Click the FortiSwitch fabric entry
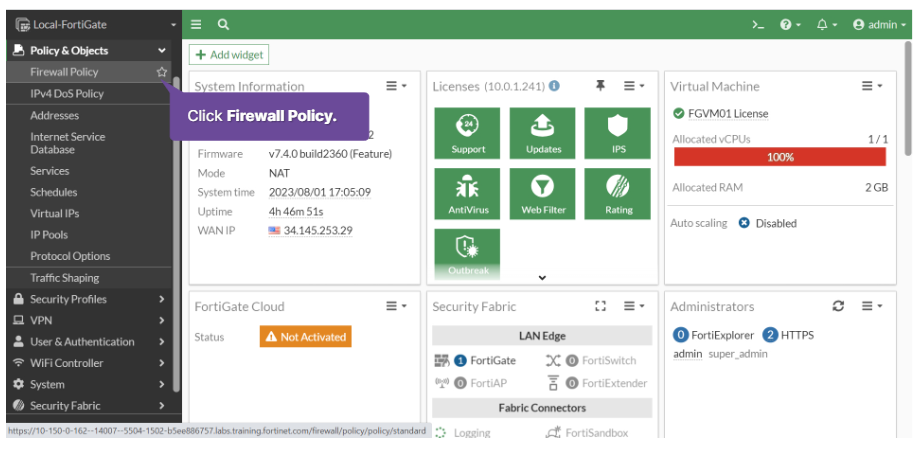913x458 pixels. [x=592, y=361]
